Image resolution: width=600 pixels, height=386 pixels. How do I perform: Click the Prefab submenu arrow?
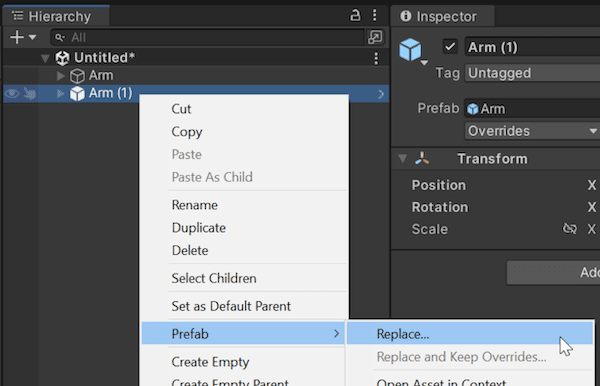[x=336, y=334]
